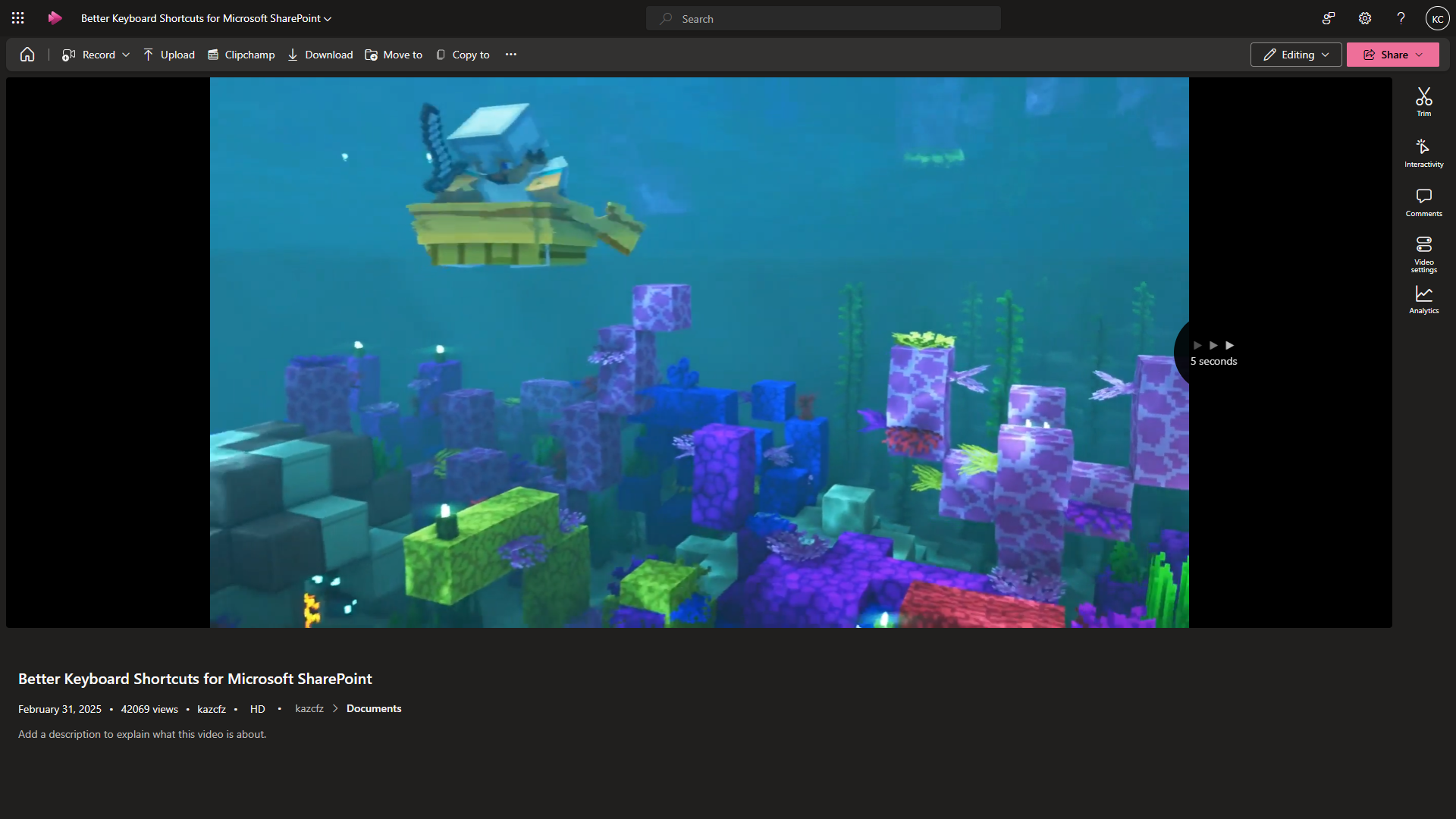
Task: Open the Trim tool
Action: 1423,102
